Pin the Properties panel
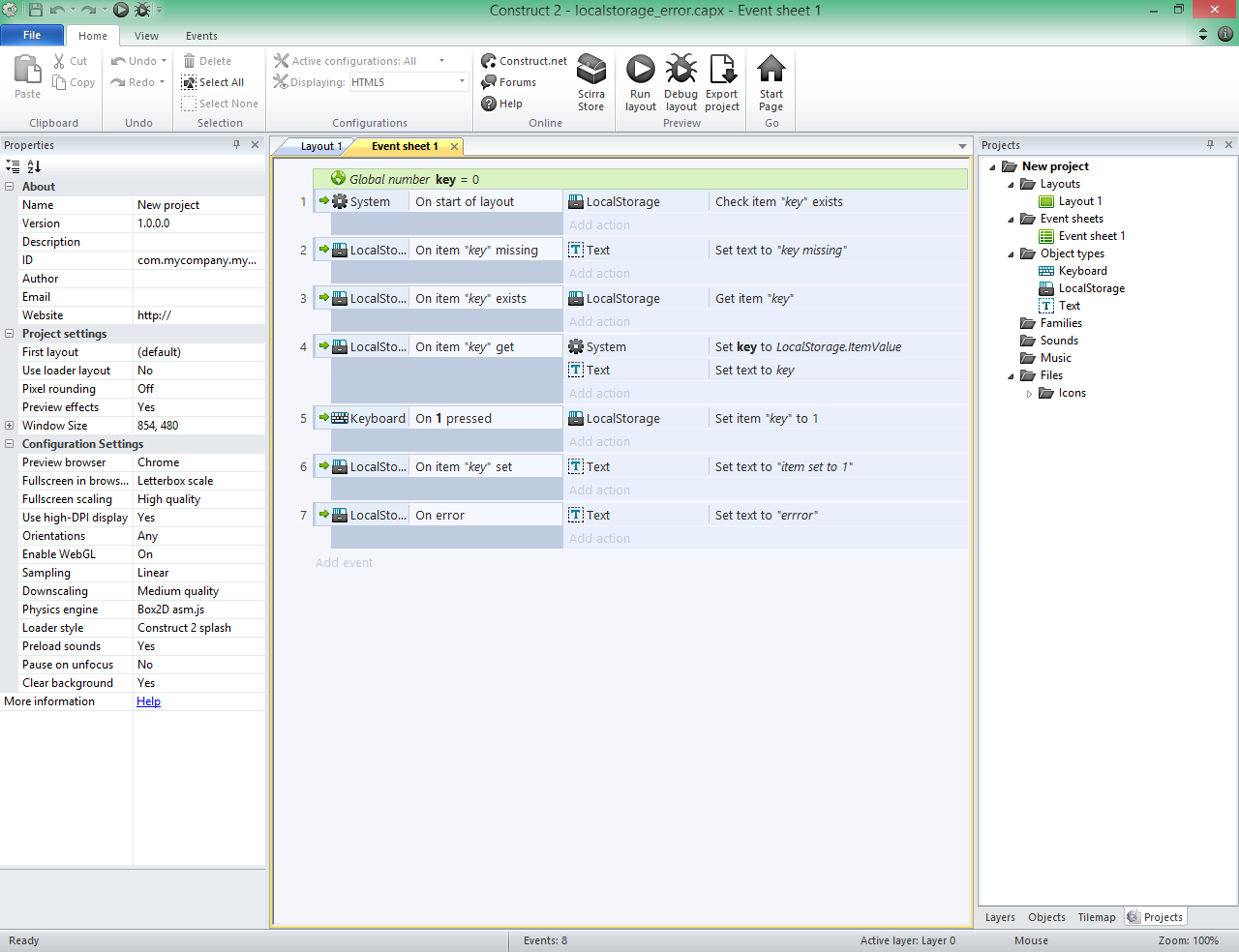The height and width of the screenshot is (952, 1239). pyautogui.click(x=236, y=144)
